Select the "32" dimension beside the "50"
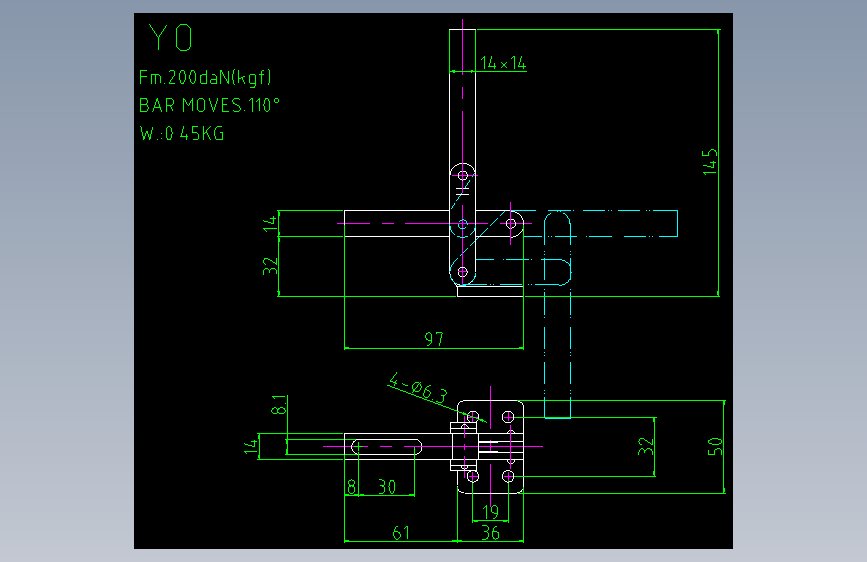 [645, 446]
